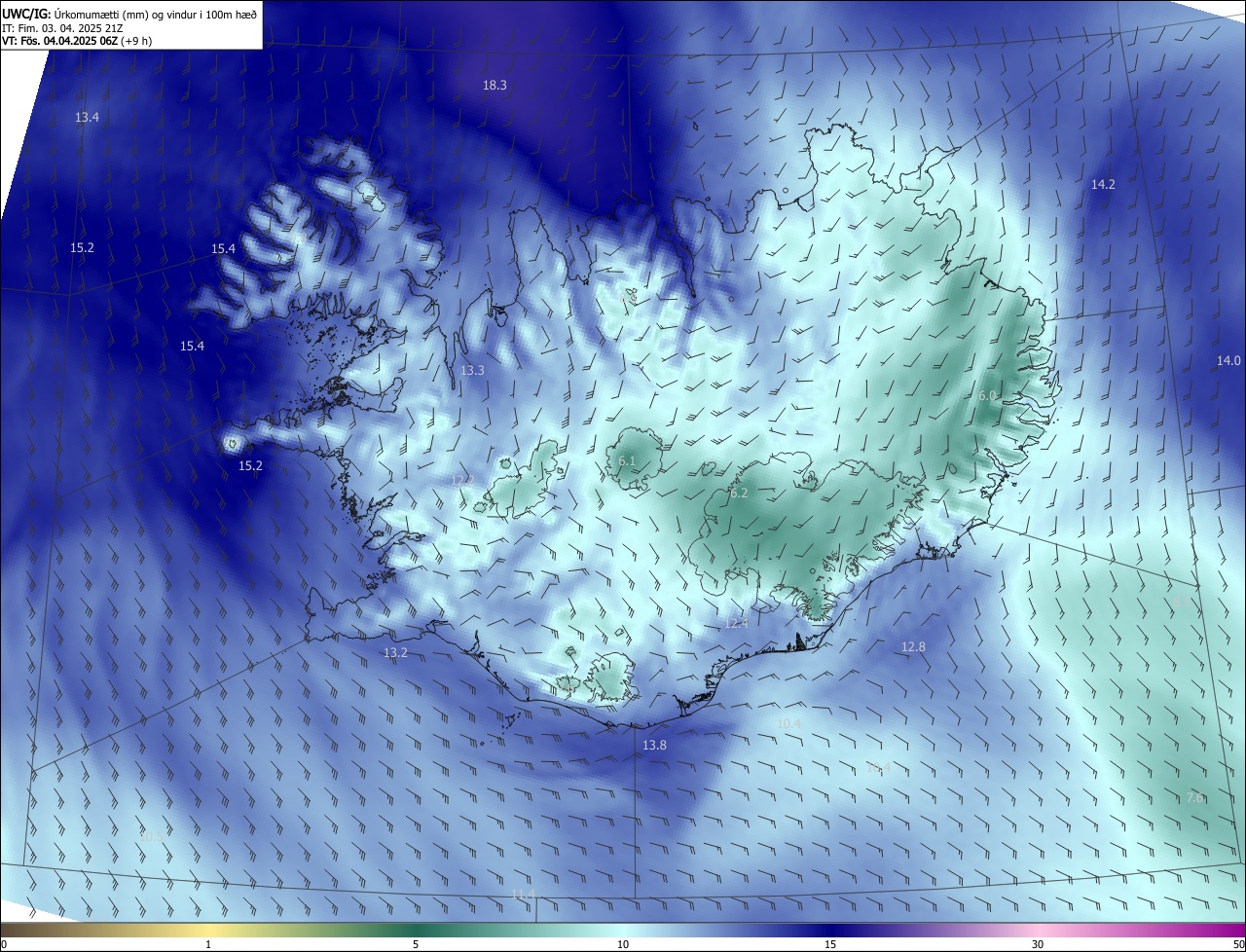
Task: Click the 6.0 value over the green area
Action: [987, 396]
